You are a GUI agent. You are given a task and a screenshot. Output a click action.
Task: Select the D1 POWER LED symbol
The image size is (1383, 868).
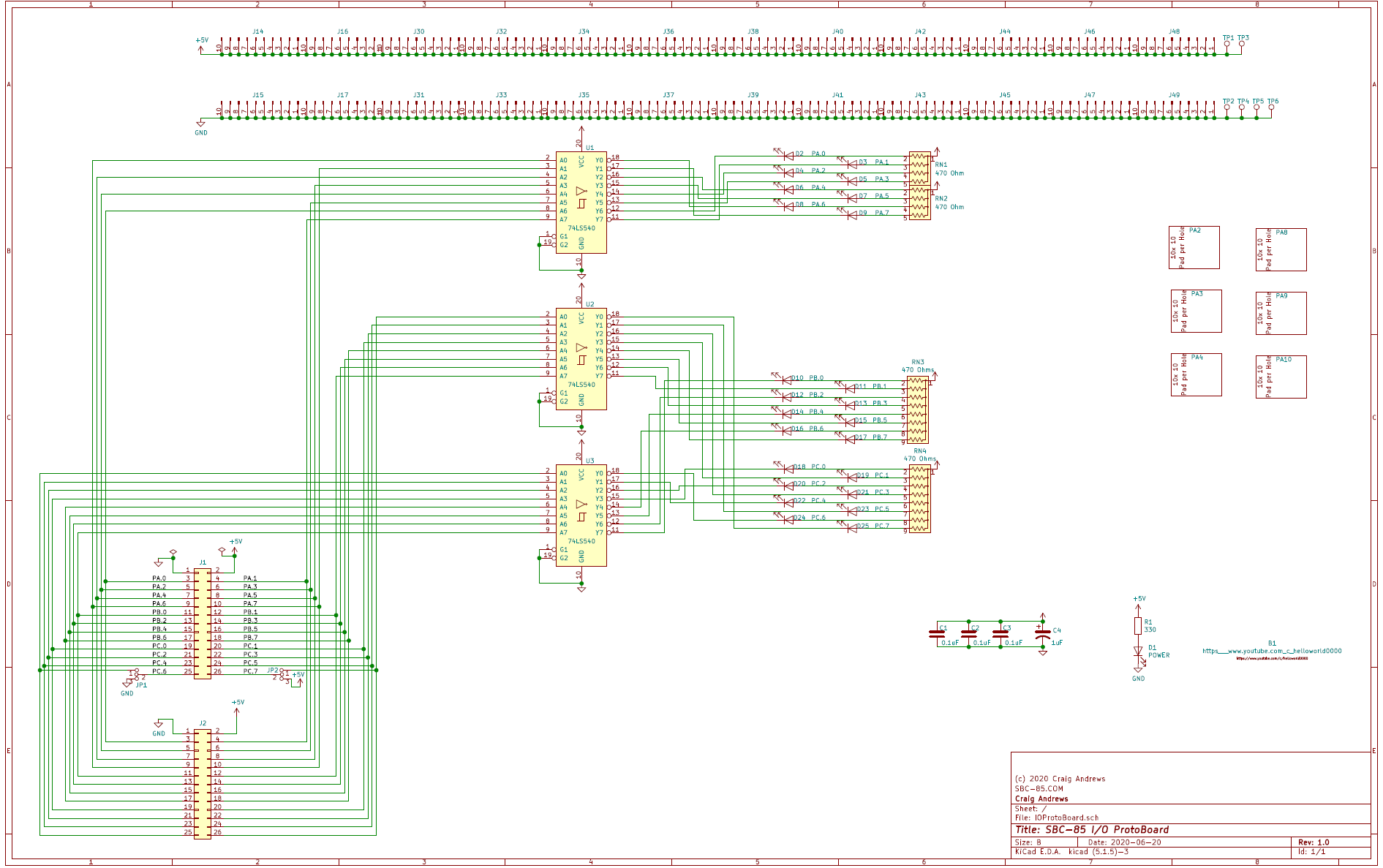(1139, 649)
